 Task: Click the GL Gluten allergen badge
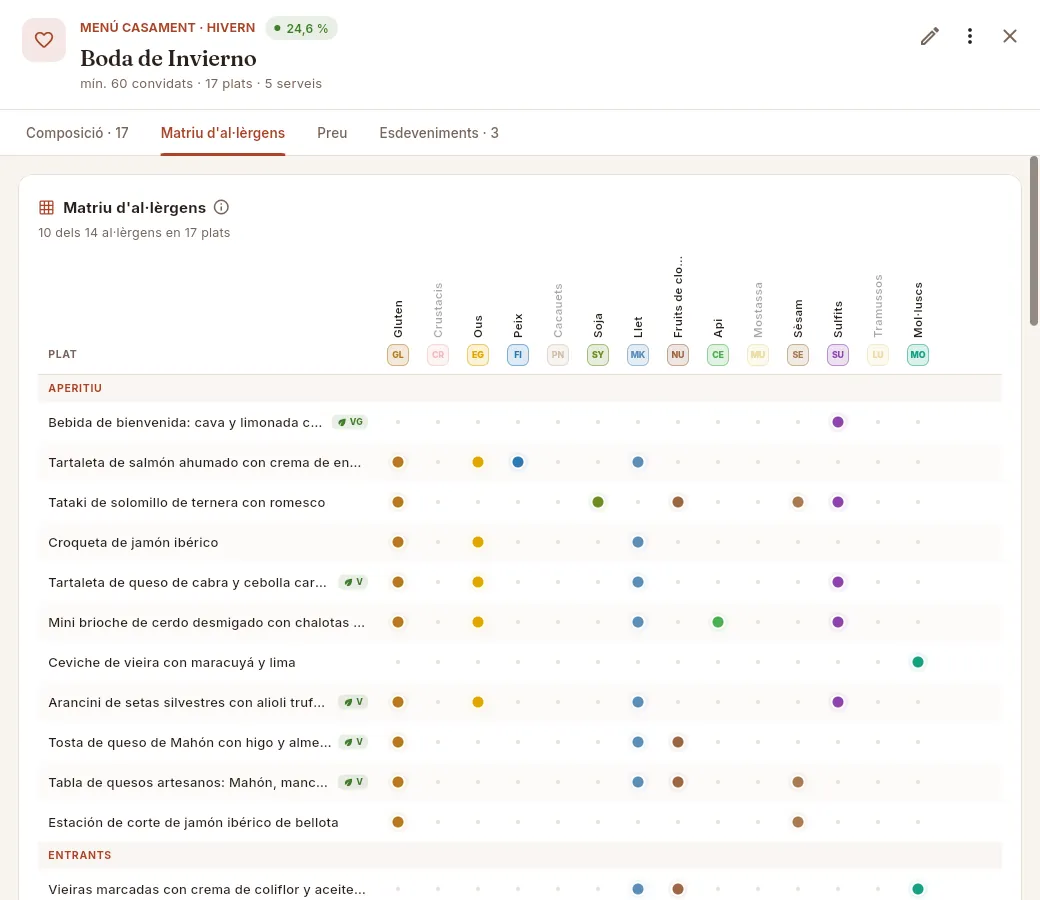(x=398, y=355)
